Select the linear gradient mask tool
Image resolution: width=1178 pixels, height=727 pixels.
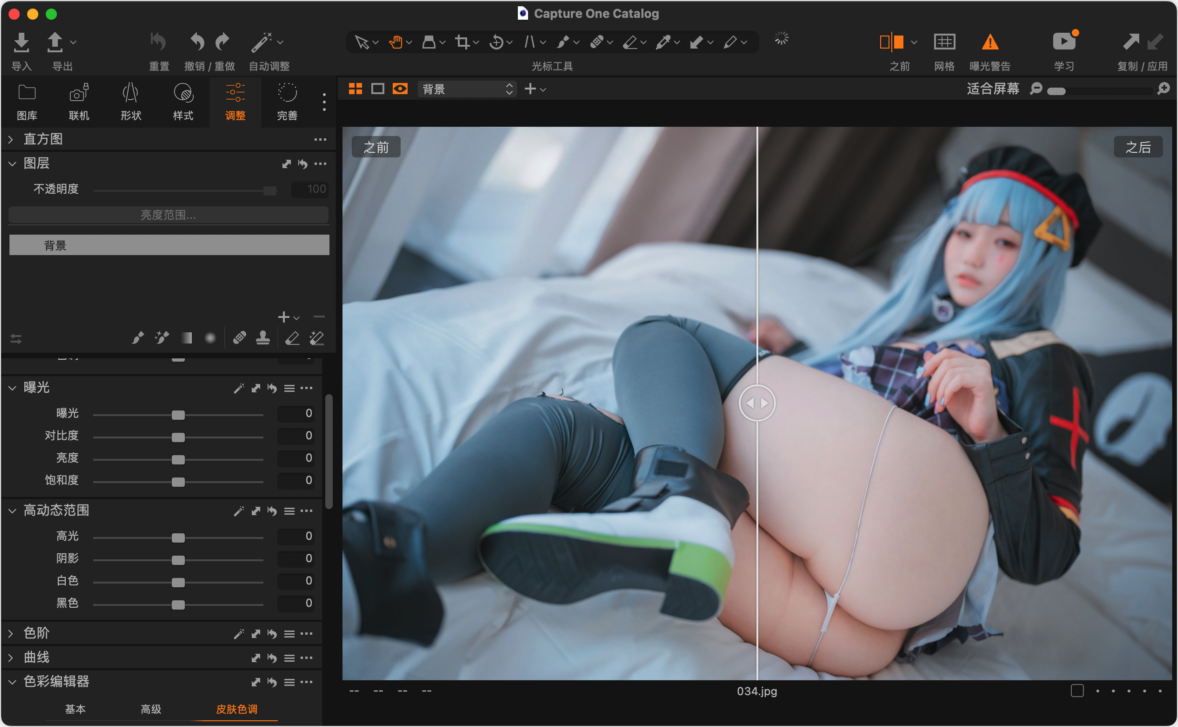(186, 339)
